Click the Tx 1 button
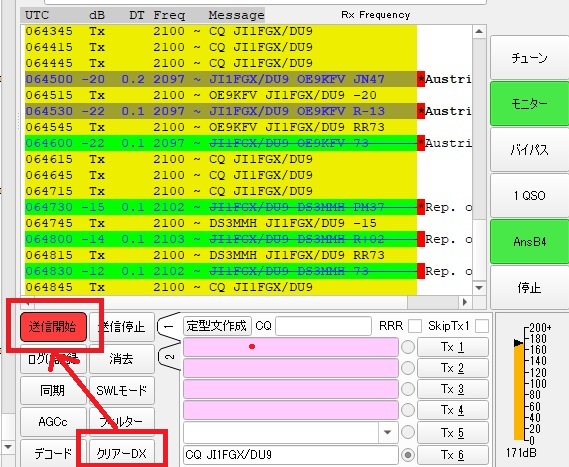 click(453, 347)
